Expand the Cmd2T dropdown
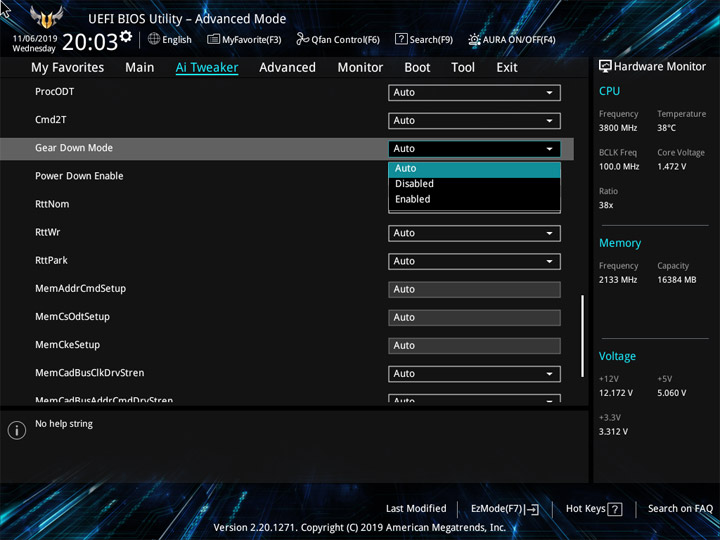 tap(474, 121)
